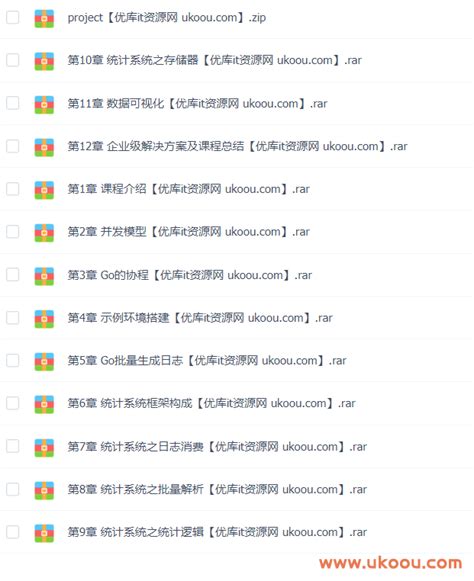Viewport: 474px width, 581px height.
Task: Tick the checkbox for project zip file
Action: tap(13, 17)
